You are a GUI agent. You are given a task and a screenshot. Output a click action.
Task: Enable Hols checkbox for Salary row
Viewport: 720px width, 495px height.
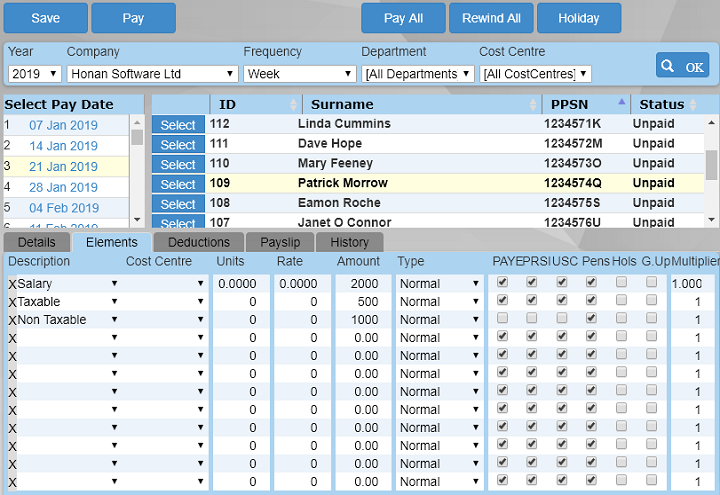[622, 283]
